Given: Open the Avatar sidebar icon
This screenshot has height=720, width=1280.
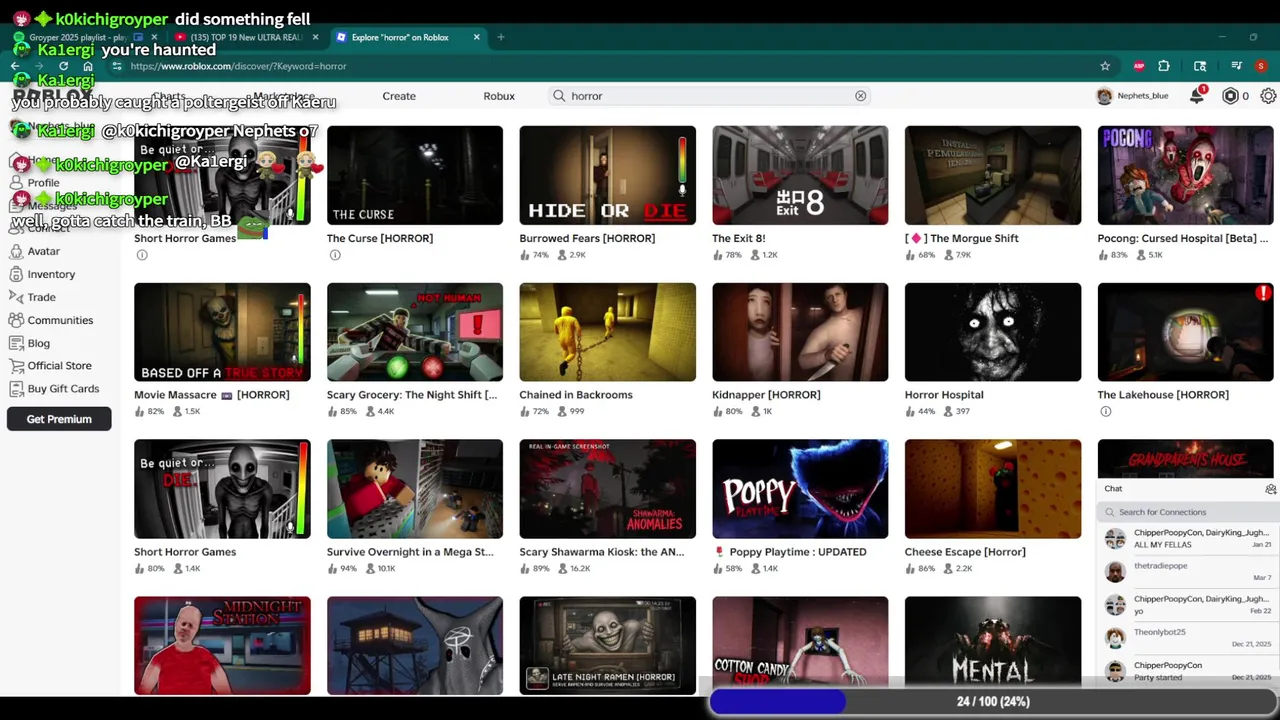Looking at the screenshot, I should [x=16, y=251].
